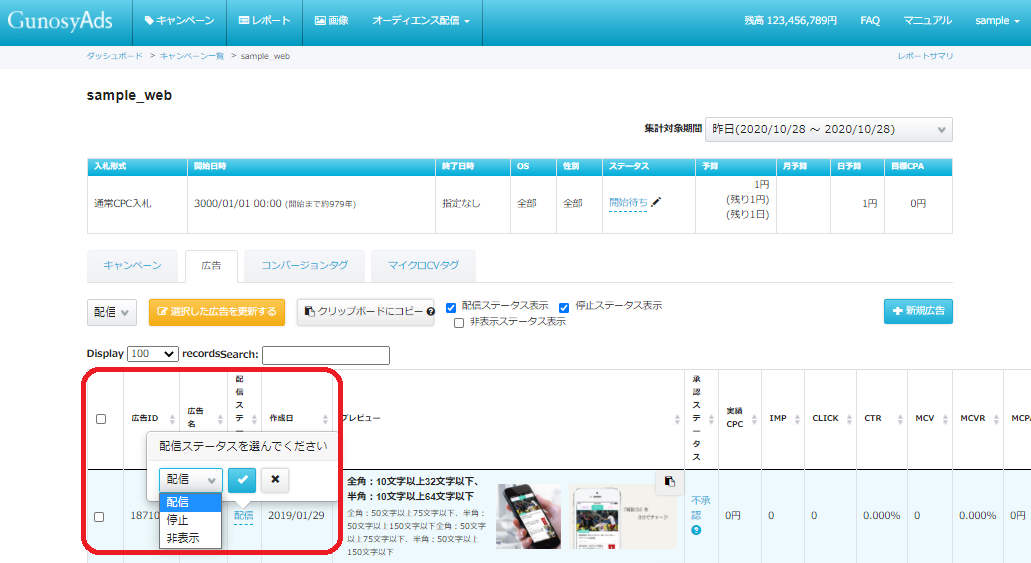The height and width of the screenshot is (563, 1031).
Task: Click the 通常CPC入札 cell
Action: pyautogui.click(x=137, y=204)
